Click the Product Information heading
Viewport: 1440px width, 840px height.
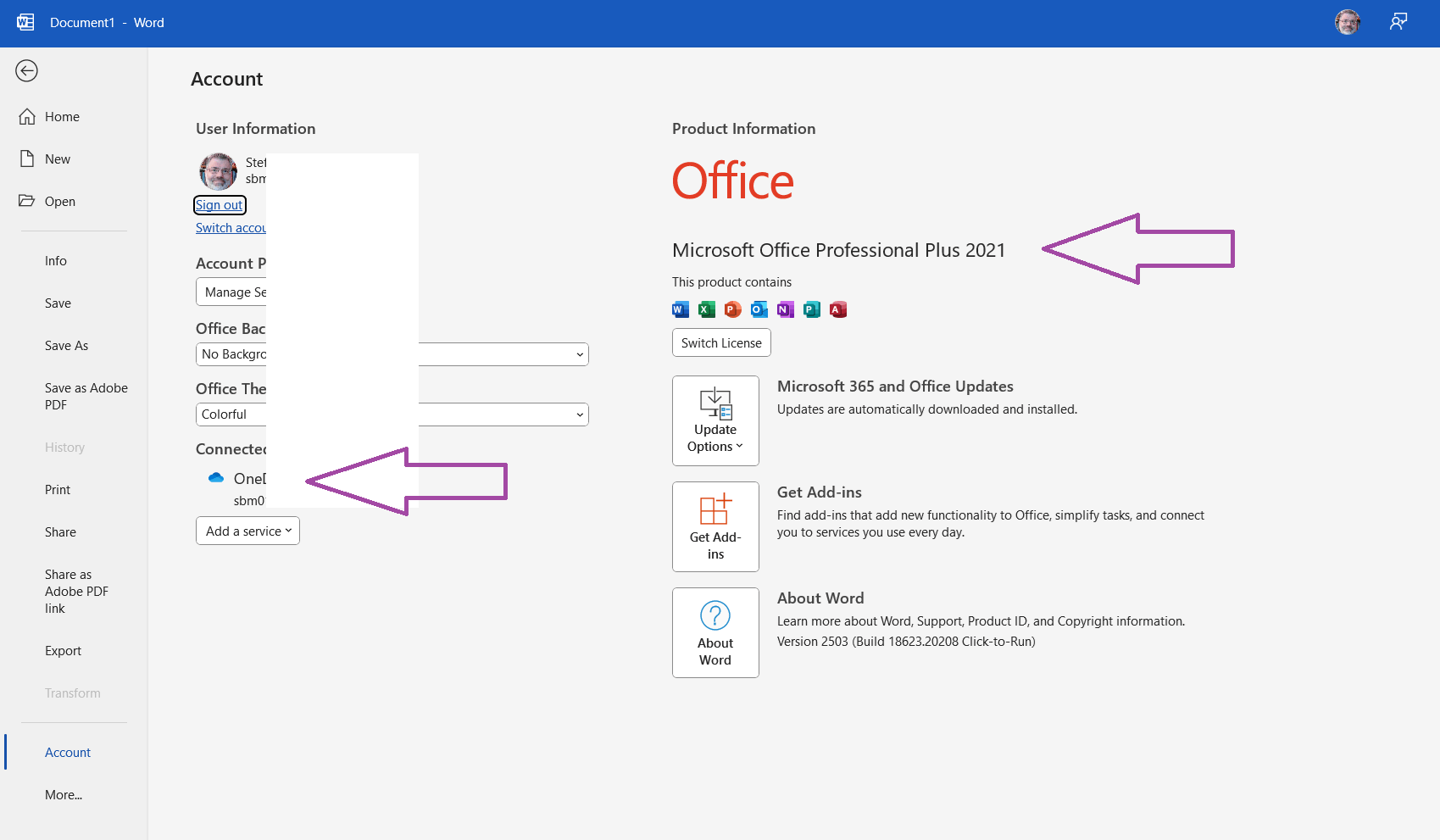(x=743, y=129)
